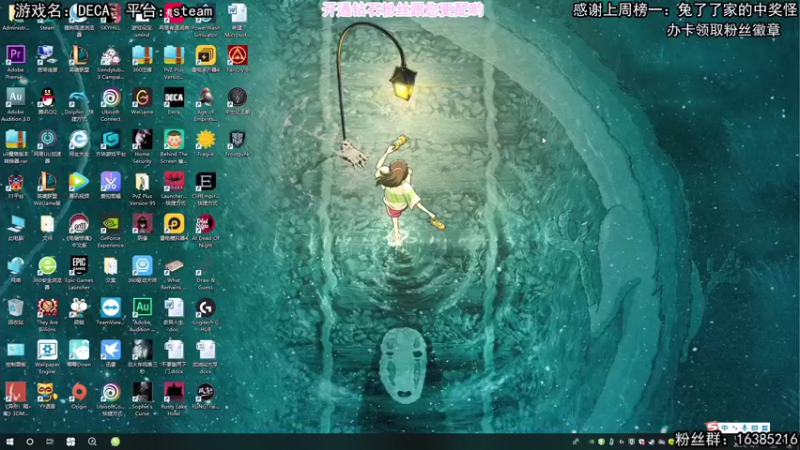The height and width of the screenshot is (450, 800).
Task: Open Adobe Premiere shortcut
Action: click(x=15, y=61)
